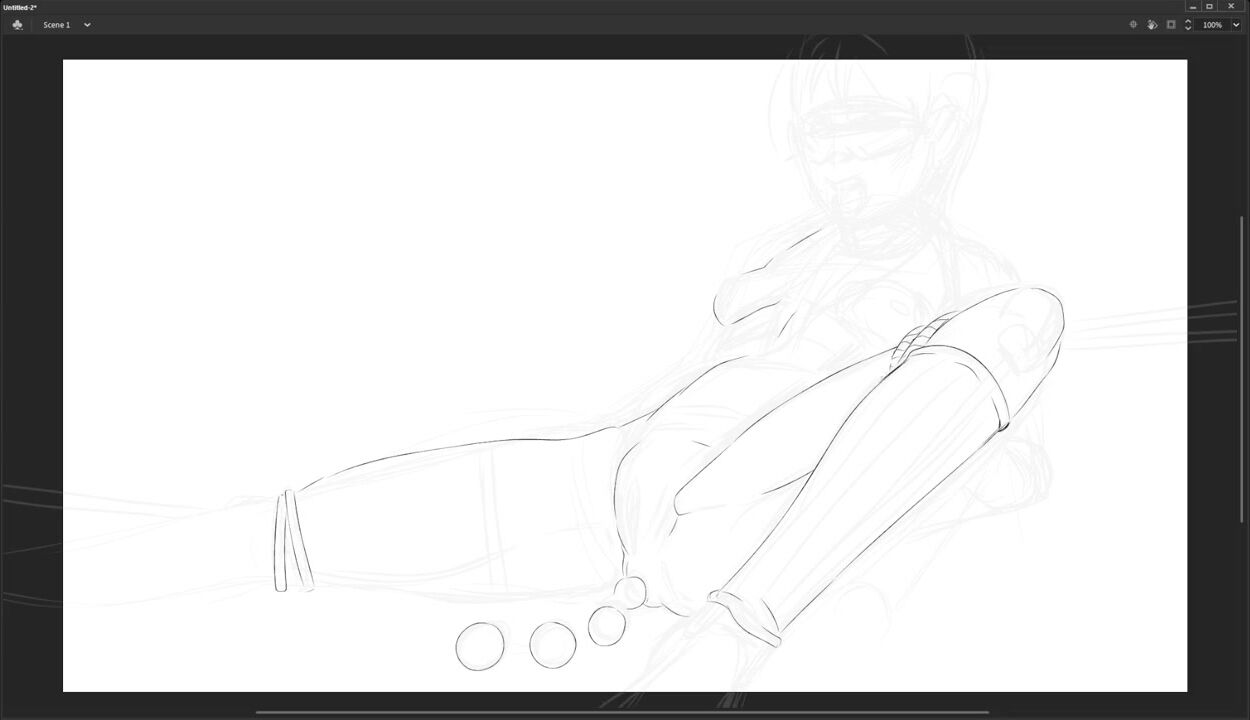The height and width of the screenshot is (720, 1250).
Task: Open the Edit Symbols menu icon
Action: click(x=17, y=25)
